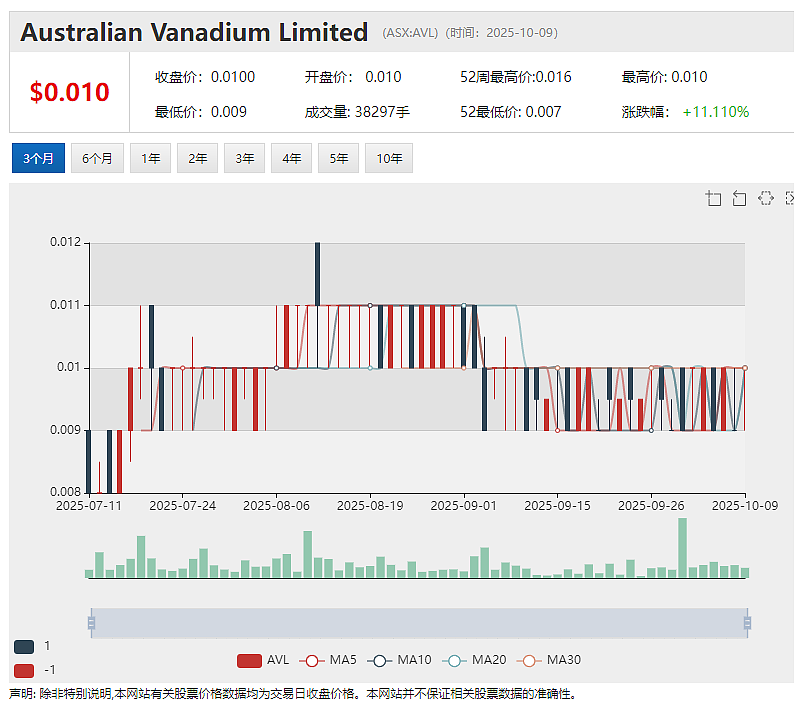Screen dimensions: 806x714
Task: Click the 2025-09-26 axis date label
Action: point(651,506)
